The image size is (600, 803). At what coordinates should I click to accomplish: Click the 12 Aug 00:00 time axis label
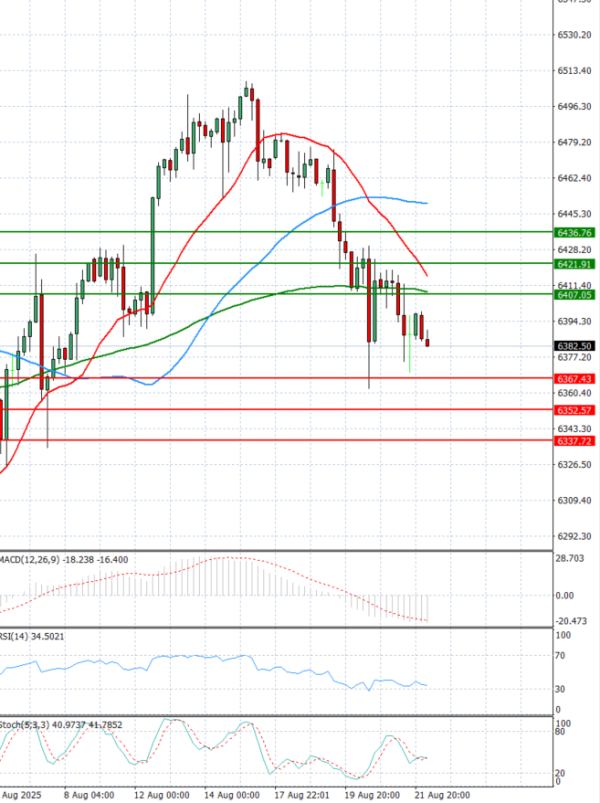pos(162,795)
